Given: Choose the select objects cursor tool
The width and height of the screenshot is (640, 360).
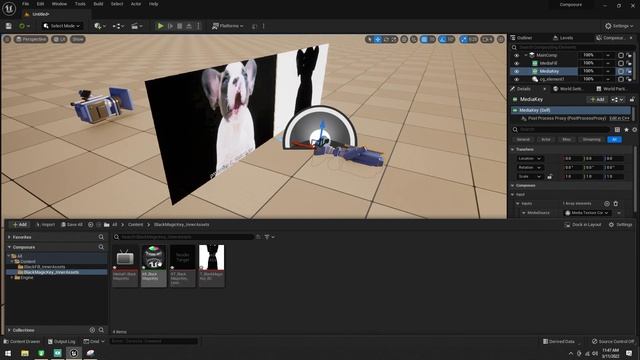Looking at the screenshot, I should click(x=369, y=39).
